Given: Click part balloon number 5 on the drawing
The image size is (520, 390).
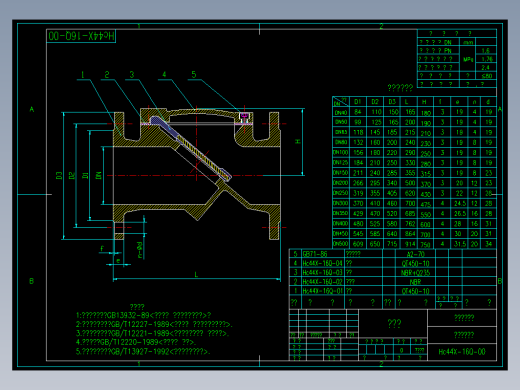Looking at the screenshot, I should coord(194,74).
